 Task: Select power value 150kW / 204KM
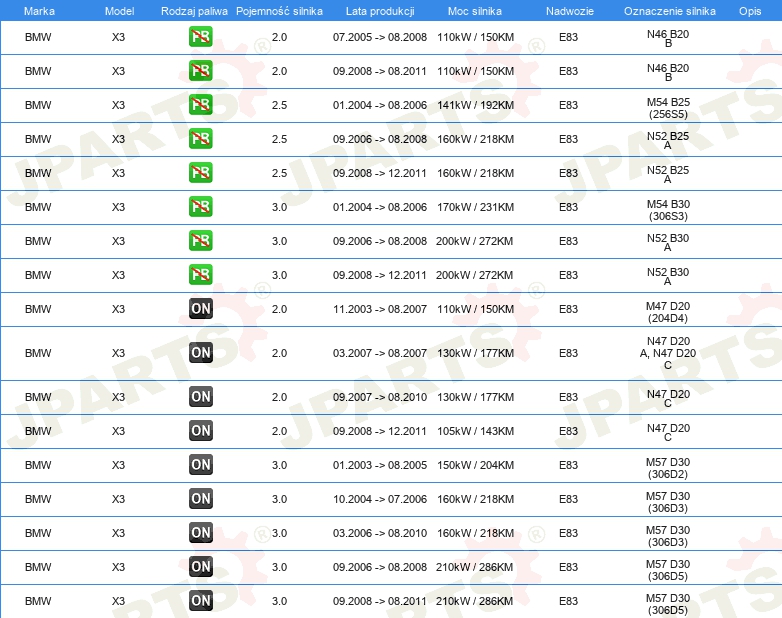coord(475,464)
